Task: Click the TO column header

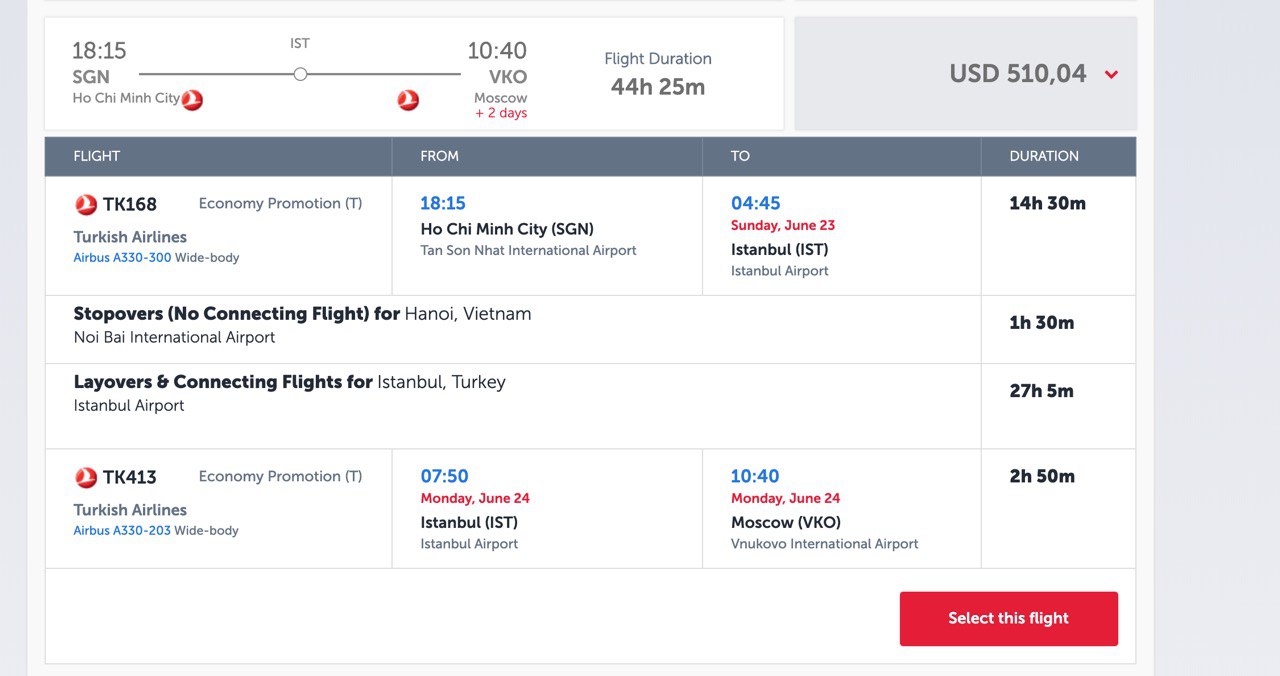Action: pyautogui.click(x=740, y=156)
